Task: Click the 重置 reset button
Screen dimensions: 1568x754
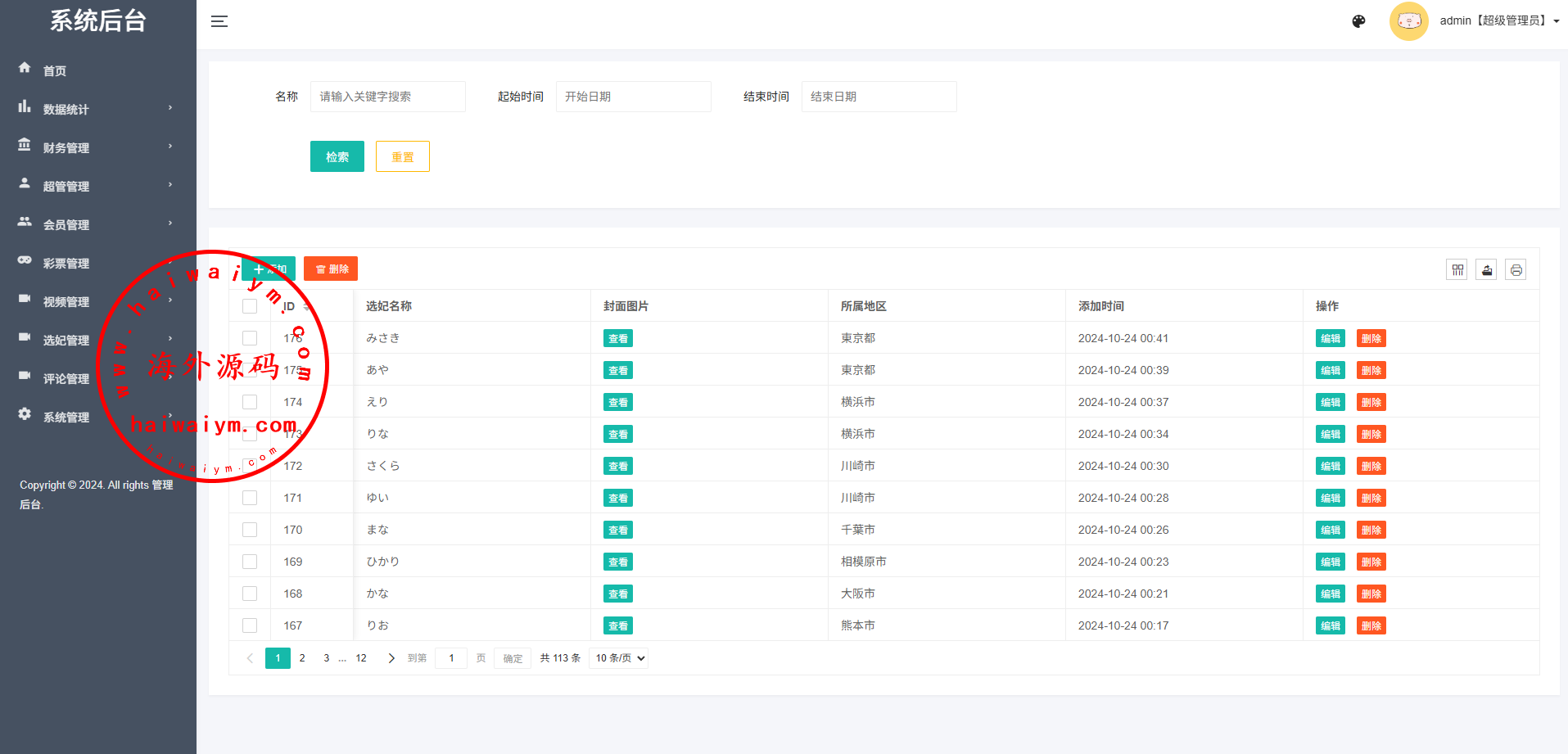Action: click(x=402, y=156)
